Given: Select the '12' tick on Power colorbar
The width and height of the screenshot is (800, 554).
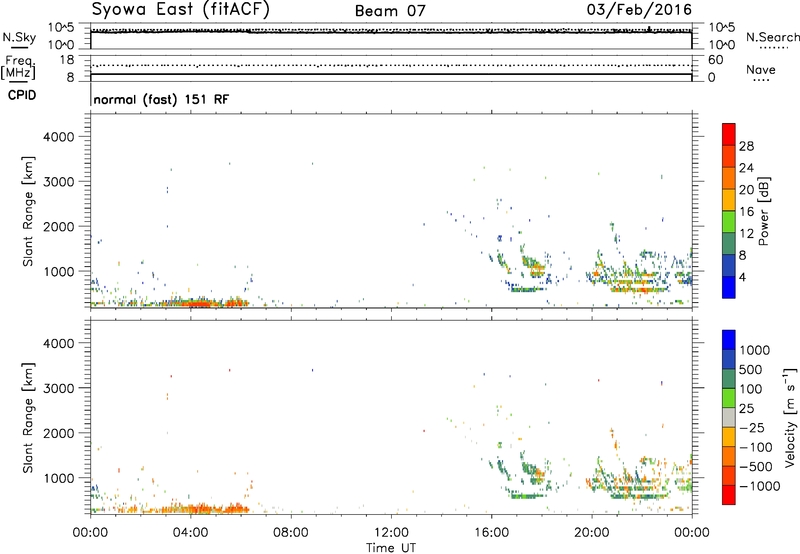Looking at the screenshot, I should coord(746,234).
